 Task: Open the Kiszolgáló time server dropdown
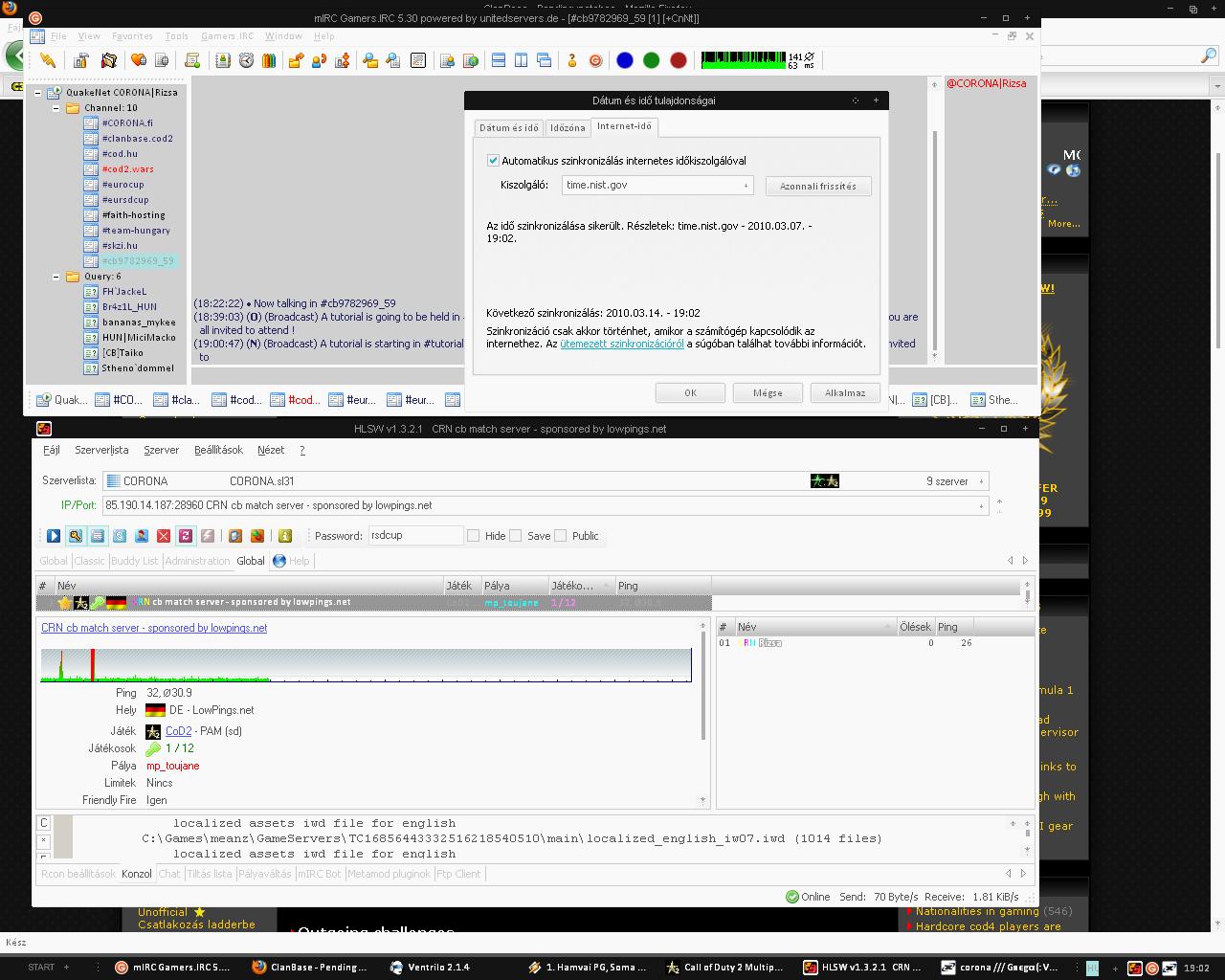pos(746,186)
